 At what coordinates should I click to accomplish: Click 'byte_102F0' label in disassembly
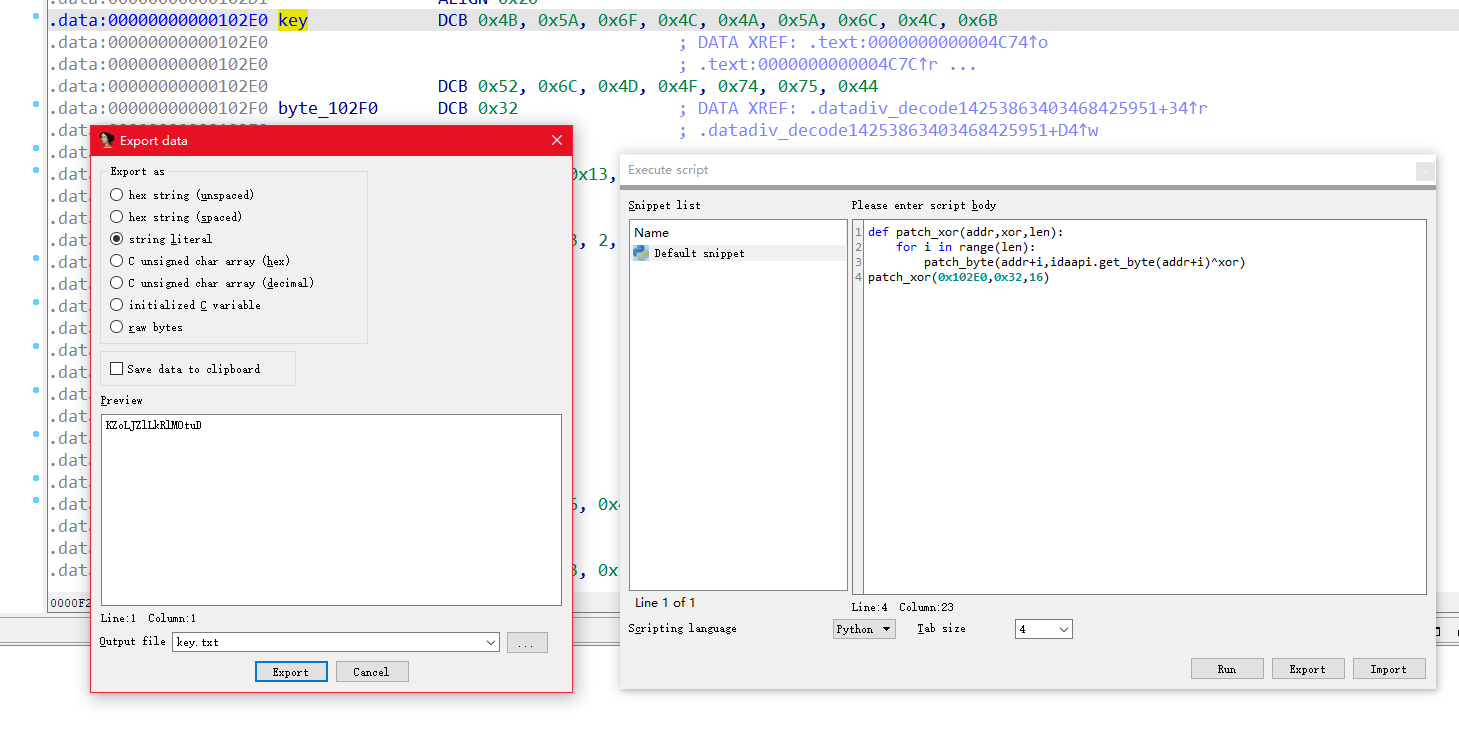click(x=328, y=108)
